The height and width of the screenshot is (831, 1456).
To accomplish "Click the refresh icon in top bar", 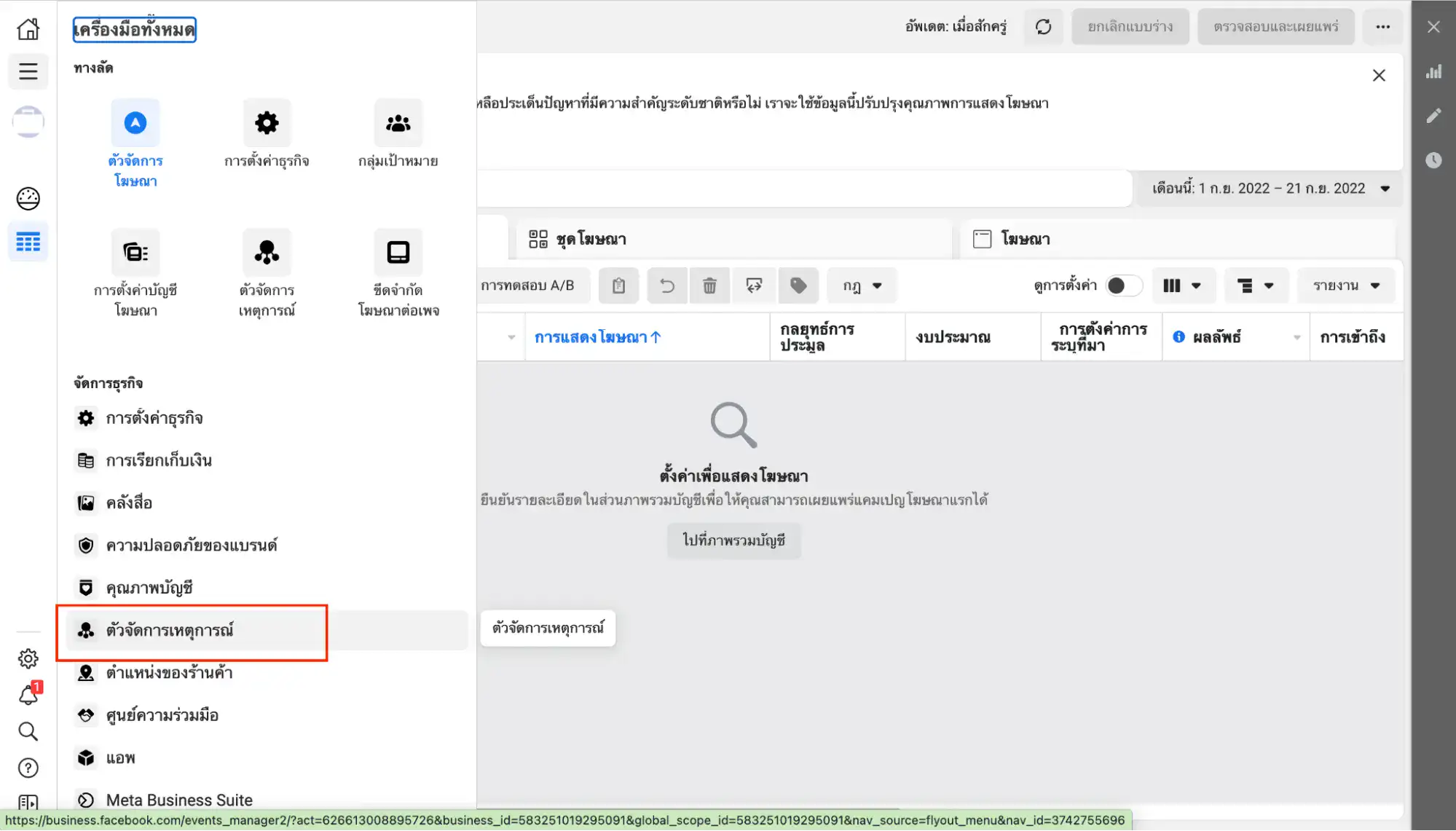I will (1043, 27).
